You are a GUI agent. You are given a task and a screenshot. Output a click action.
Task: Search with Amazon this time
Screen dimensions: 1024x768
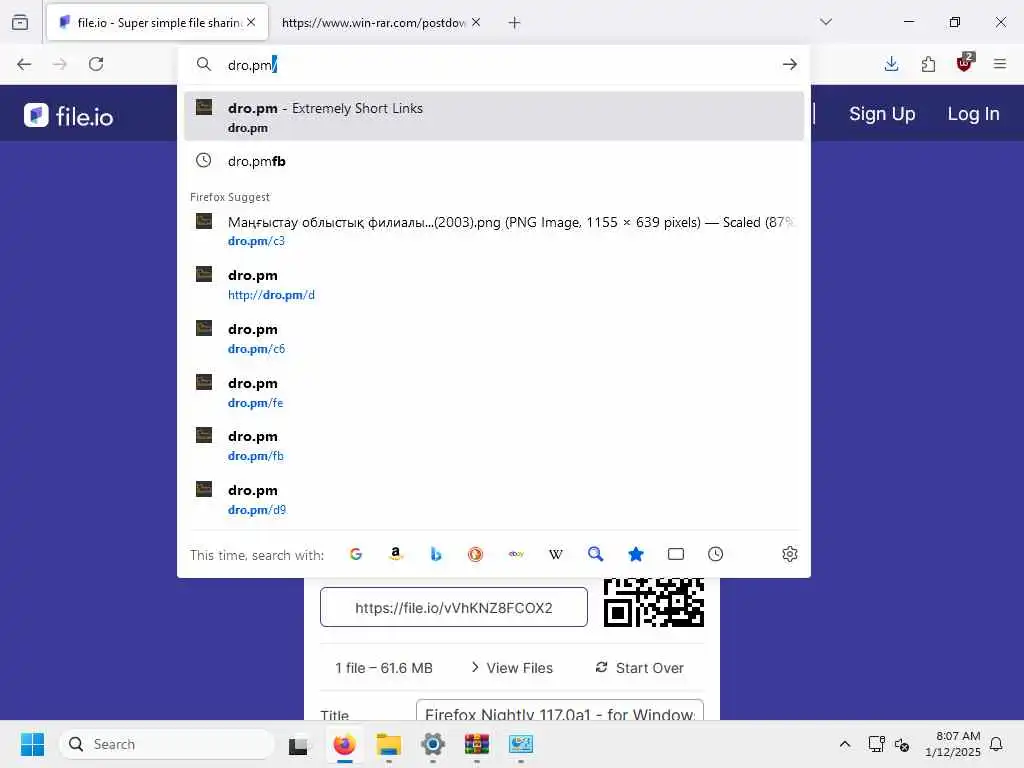pos(396,554)
